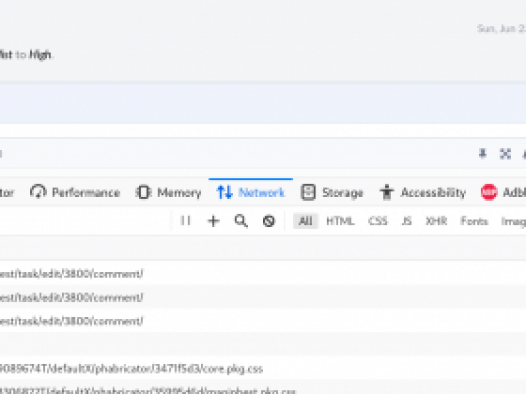
Task: Filter requests to HTML only
Action: [x=340, y=221]
